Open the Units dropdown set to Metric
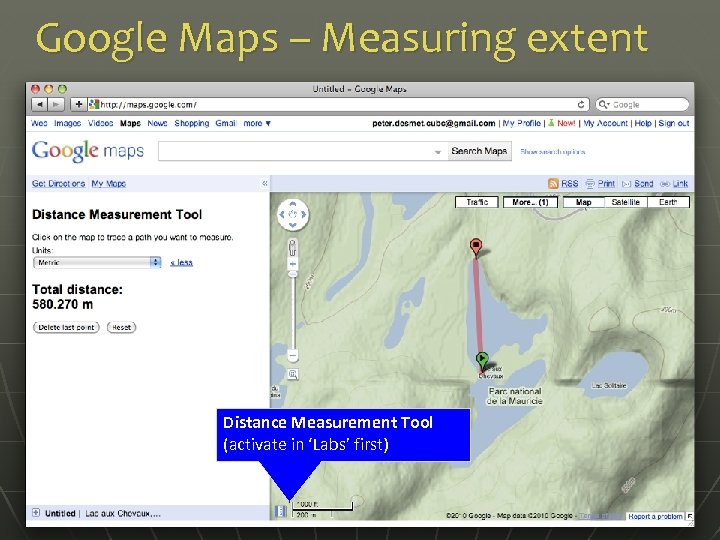The image size is (720, 540). [97, 262]
